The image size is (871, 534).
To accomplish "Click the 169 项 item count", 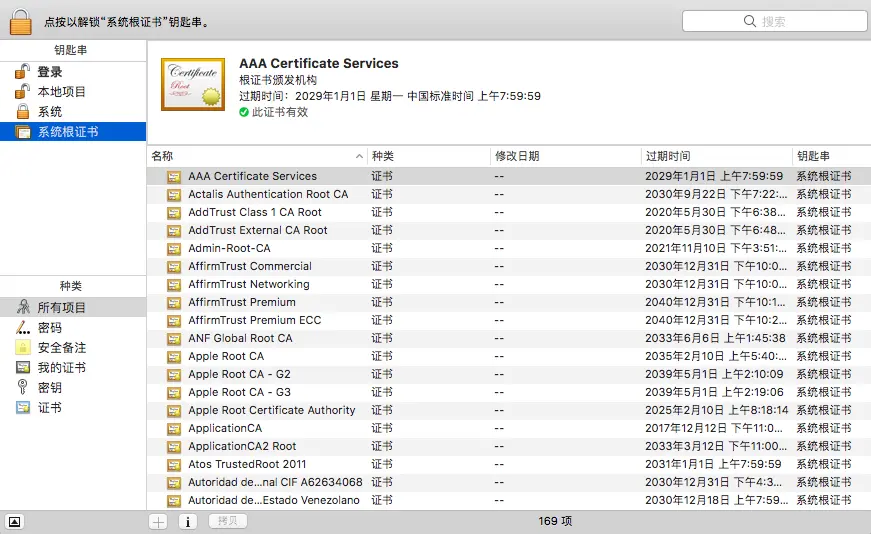I will click(x=555, y=521).
